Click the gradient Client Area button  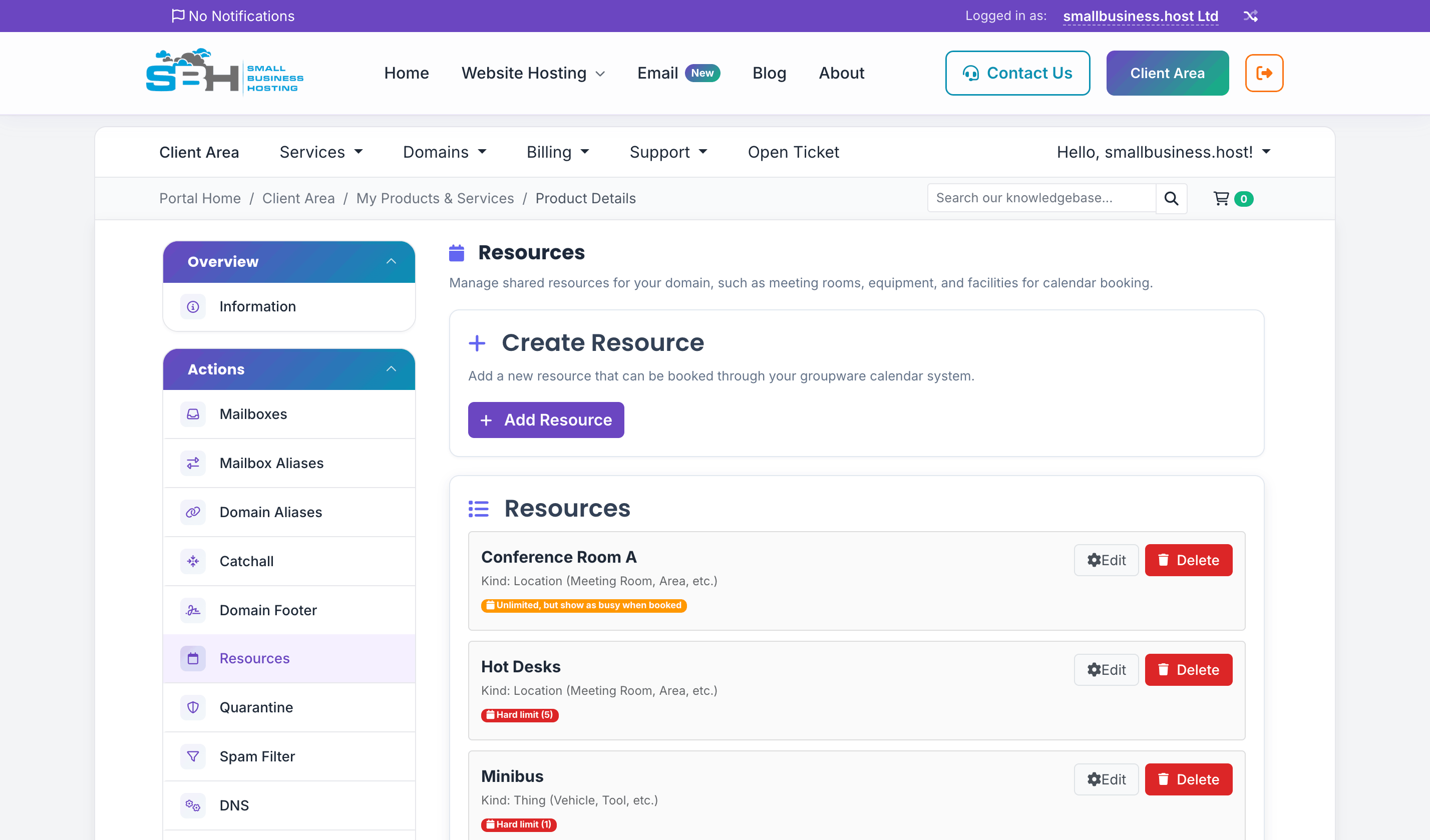[1167, 73]
